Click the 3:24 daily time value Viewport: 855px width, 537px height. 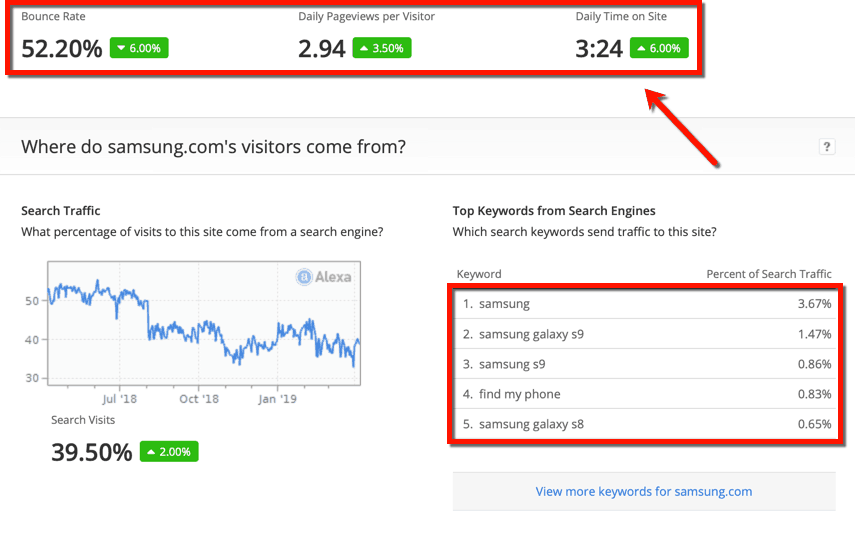point(599,49)
